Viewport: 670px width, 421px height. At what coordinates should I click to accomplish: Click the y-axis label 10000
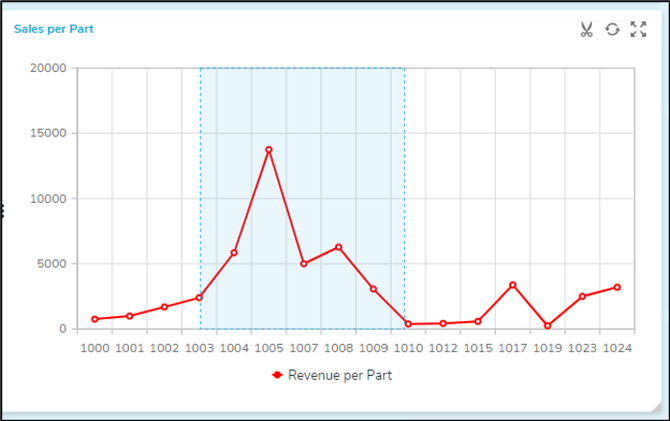pos(48,199)
